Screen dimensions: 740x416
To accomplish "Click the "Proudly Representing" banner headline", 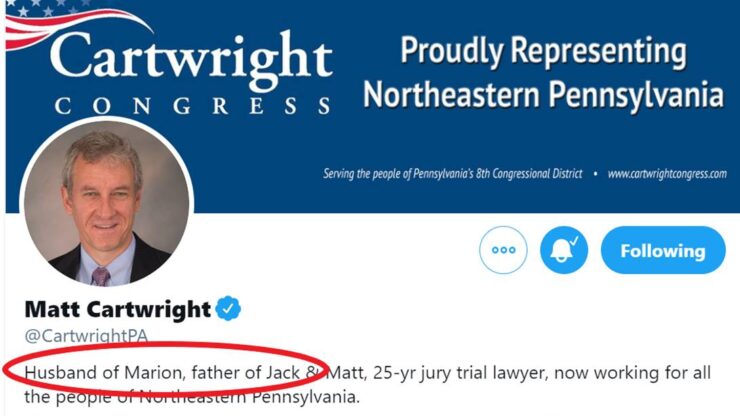I will pos(543,51).
